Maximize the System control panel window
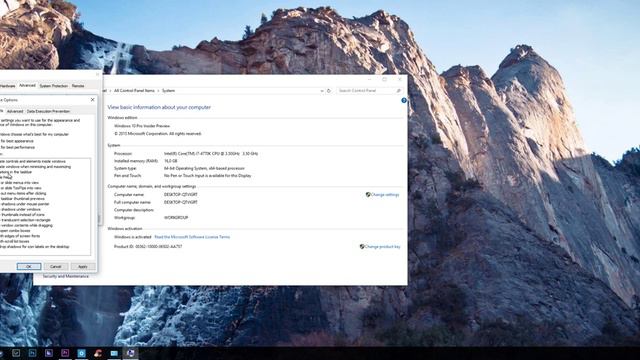This screenshot has height=360, width=640. point(384,79)
